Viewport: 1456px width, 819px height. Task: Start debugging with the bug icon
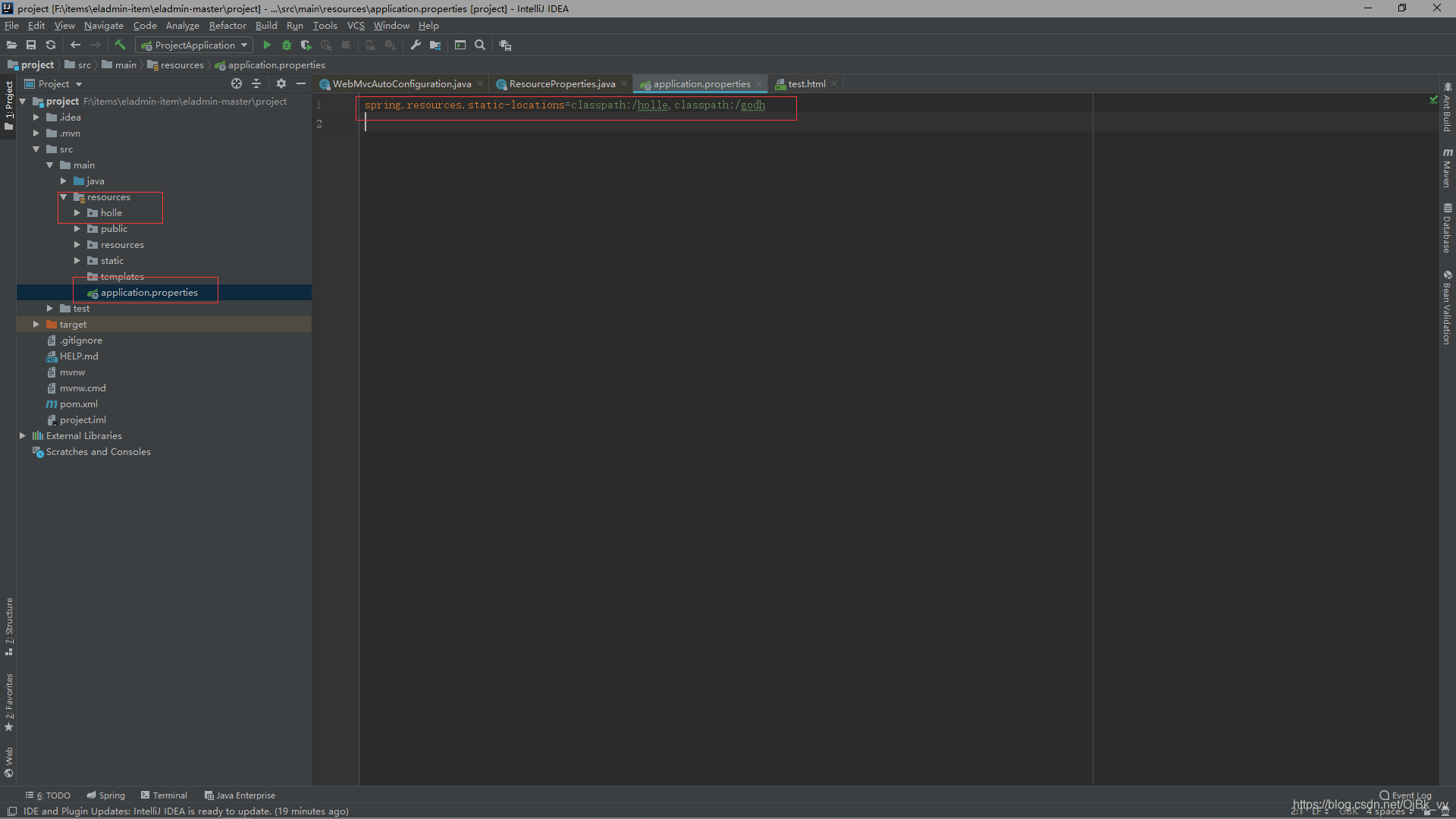287,45
